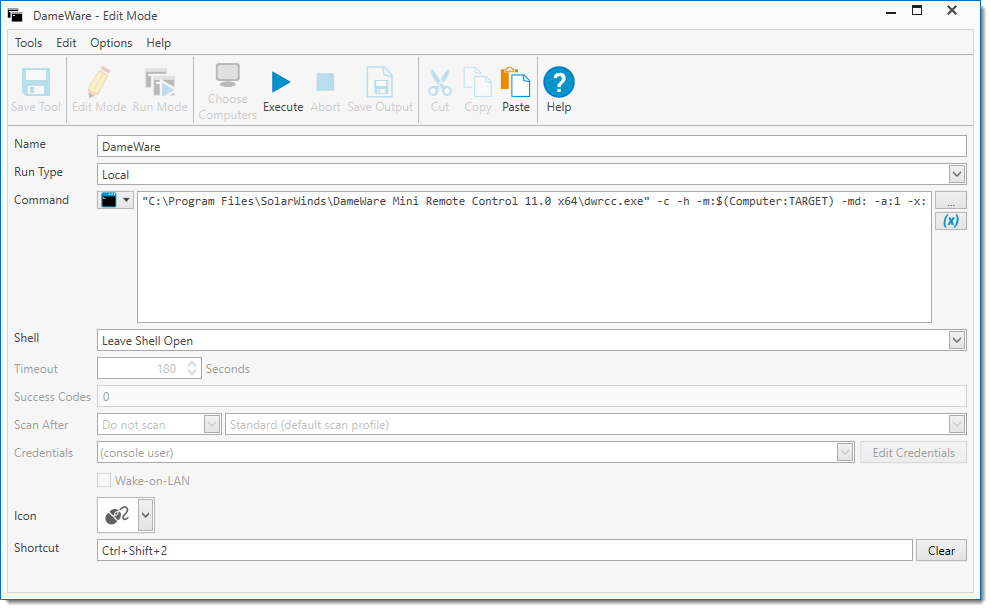Clear the shortcut with Clear button

pos(941,551)
